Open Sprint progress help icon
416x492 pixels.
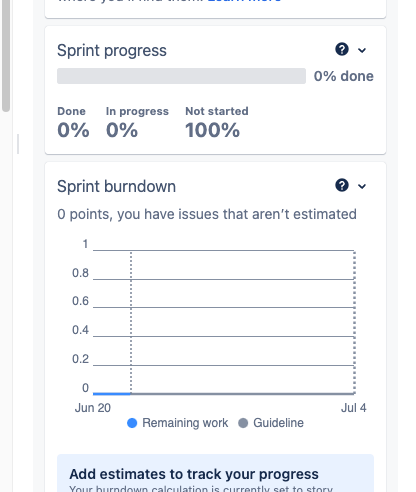[x=342, y=50]
